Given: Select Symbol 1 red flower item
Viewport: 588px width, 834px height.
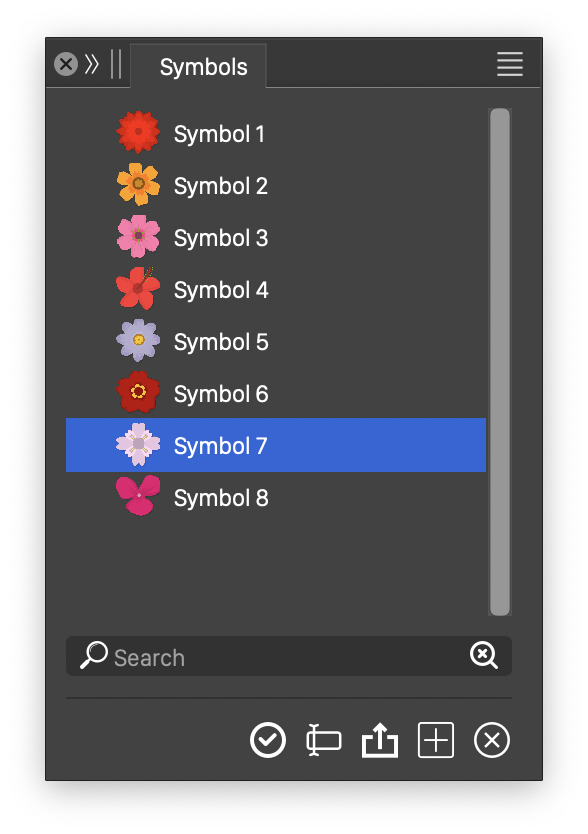Looking at the screenshot, I should tap(276, 133).
